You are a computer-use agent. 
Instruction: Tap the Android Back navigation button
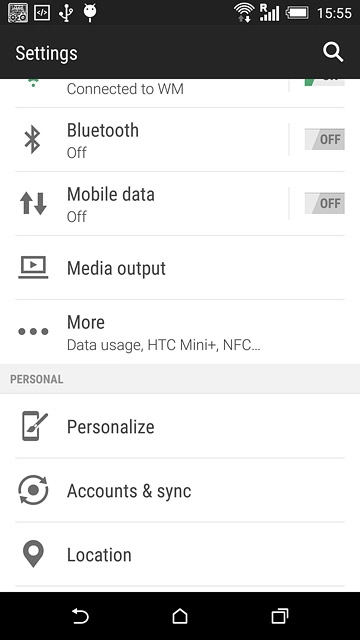click(80, 616)
